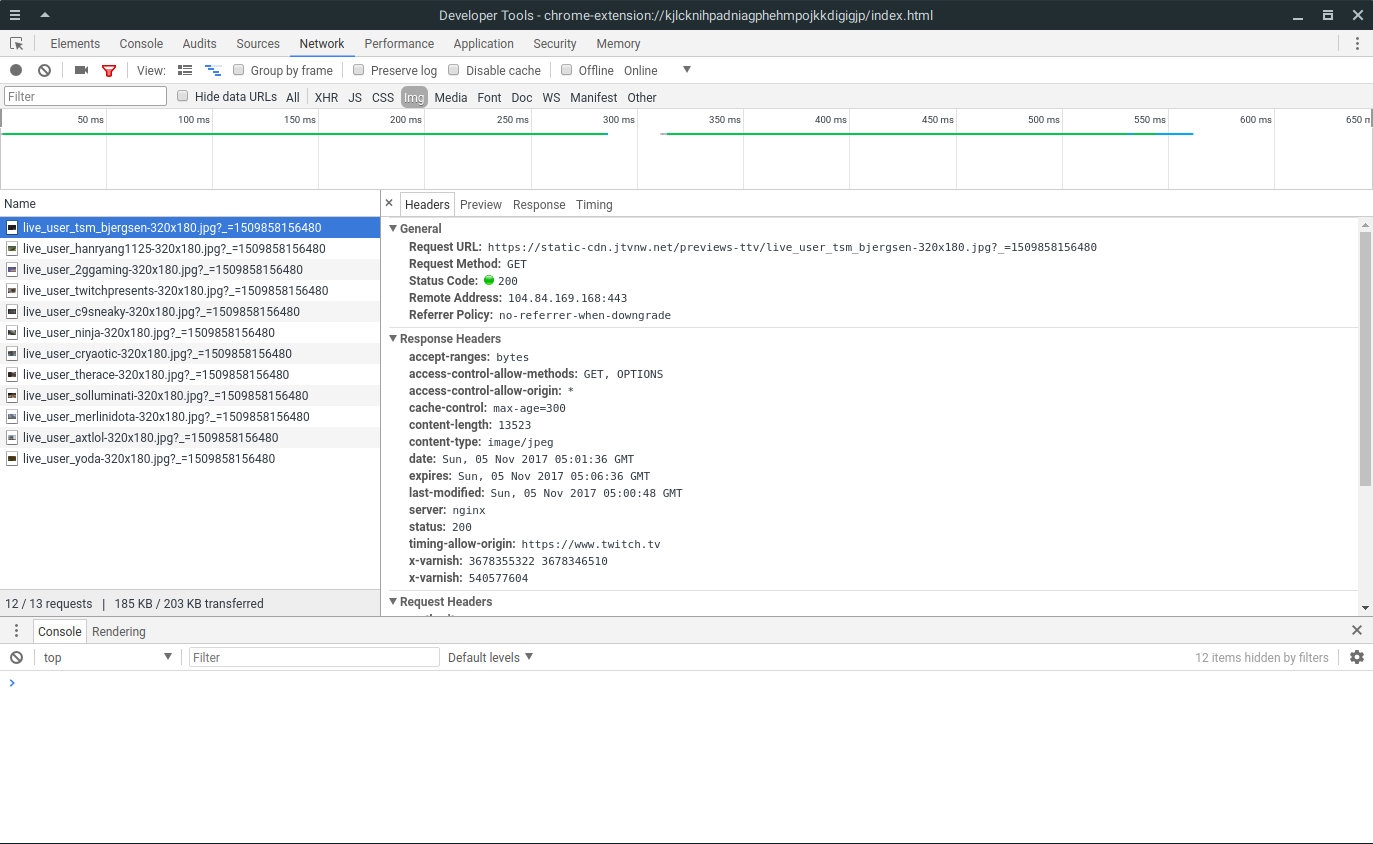Clear console messages in the drawer
The image size is (1373, 844).
(x=15, y=657)
